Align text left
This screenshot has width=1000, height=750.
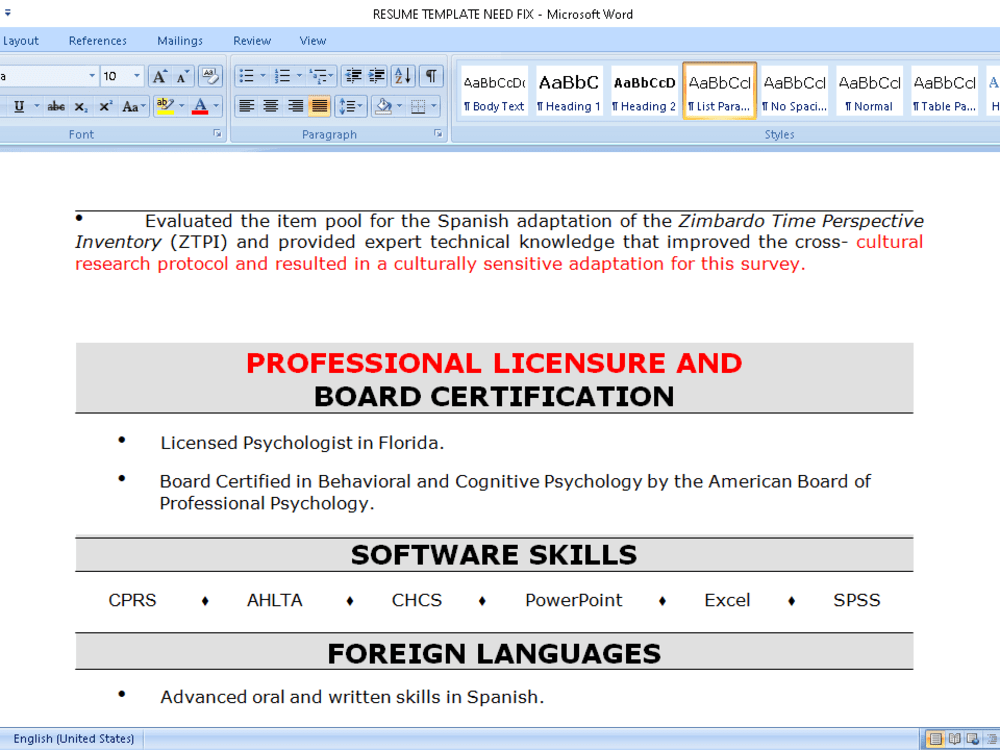(246, 107)
